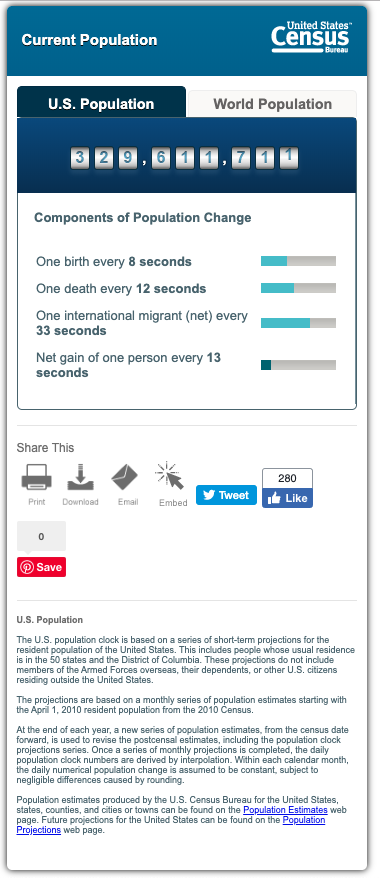Open the Population Estimates link
This screenshot has height=878, width=380.
point(285,810)
